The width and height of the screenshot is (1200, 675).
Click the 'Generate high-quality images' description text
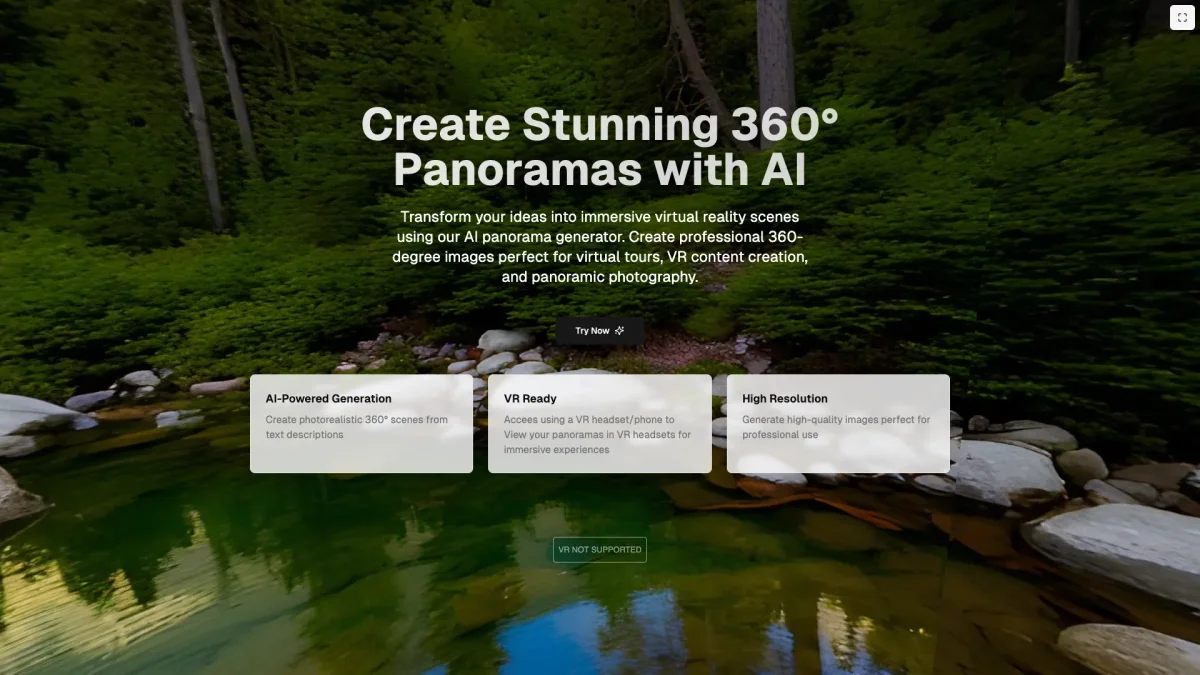coord(836,427)
